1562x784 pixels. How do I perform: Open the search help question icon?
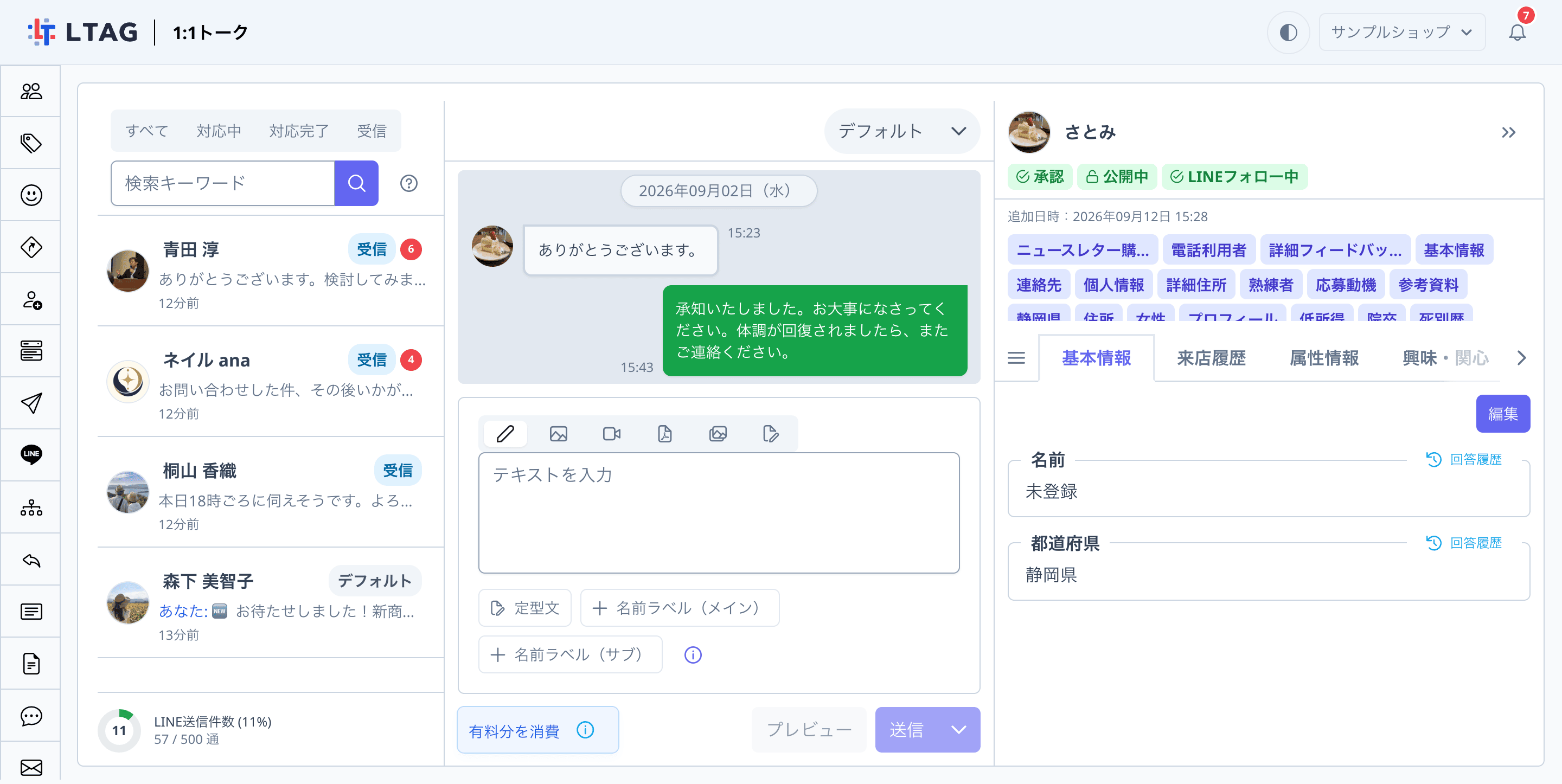point(409,183)
